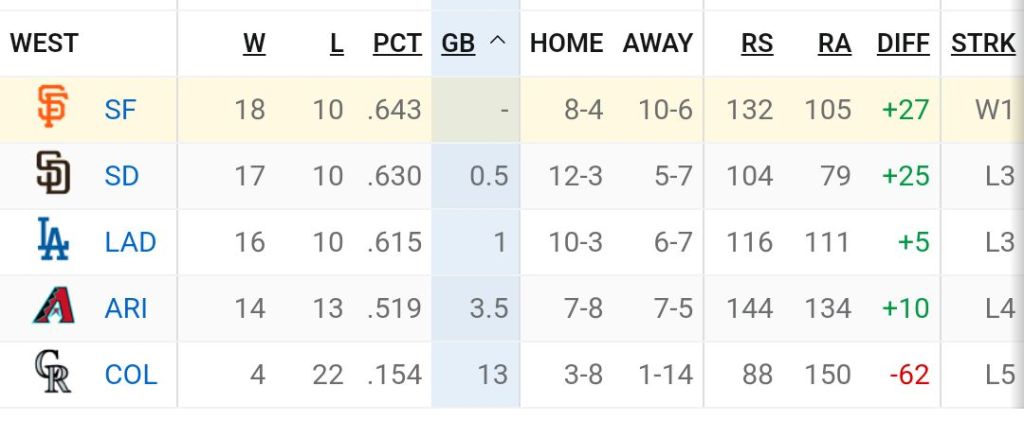The height and width of the screenshot is (421, 1024).
Task: Sort by RS runs scored header
Action: [756, 44]
